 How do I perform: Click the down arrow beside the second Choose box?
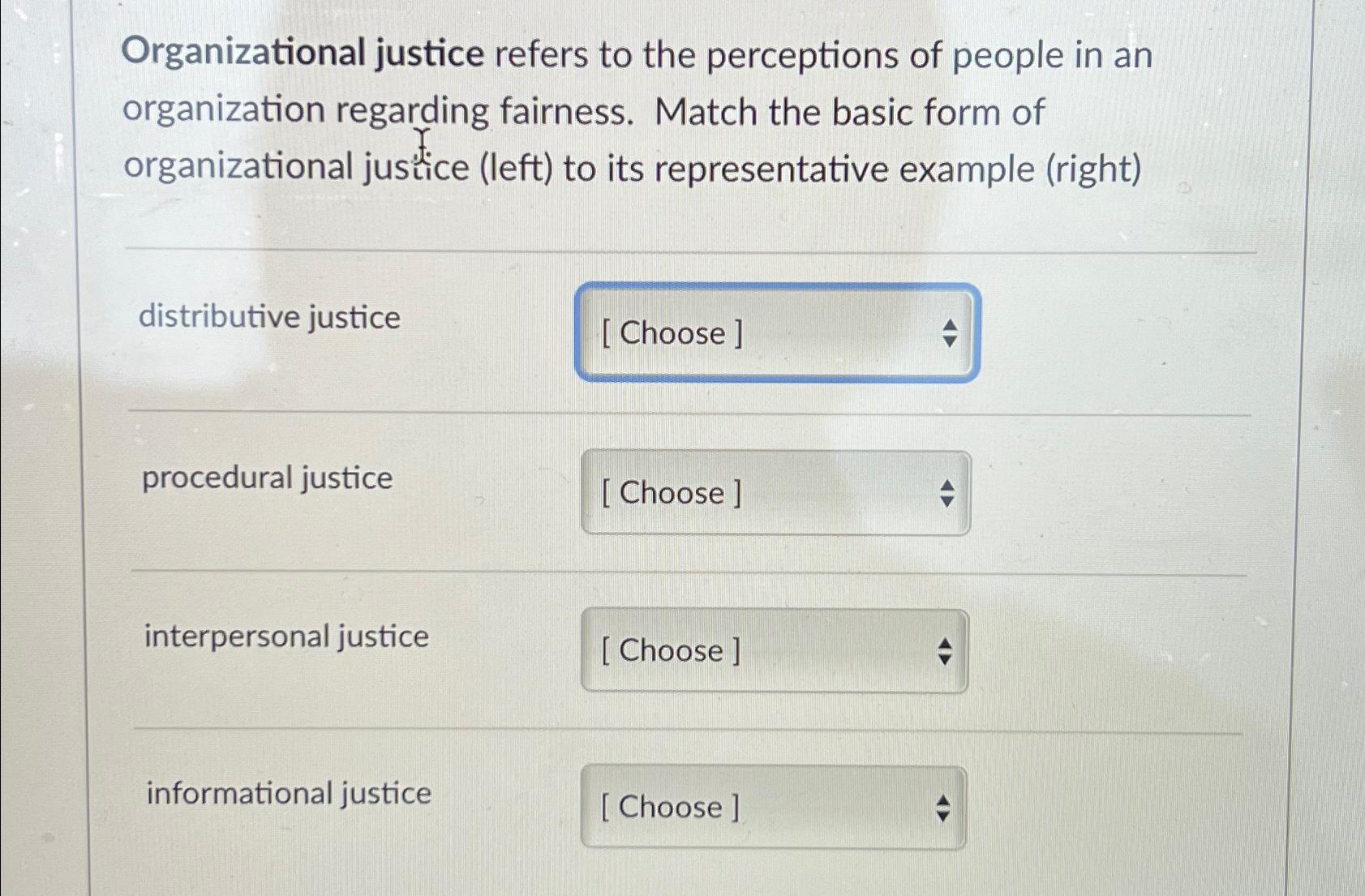click(946, 501)
